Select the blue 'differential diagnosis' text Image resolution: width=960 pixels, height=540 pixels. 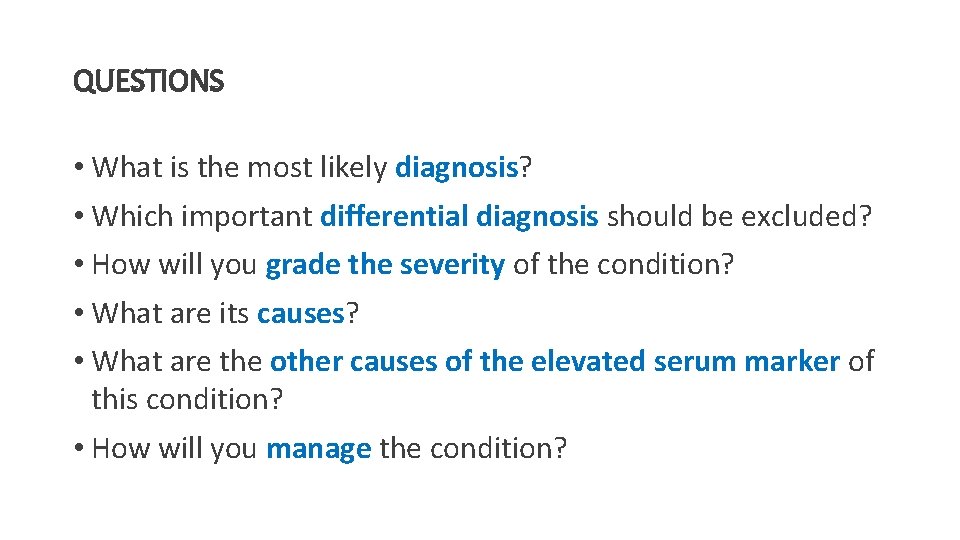click(459, 216)
